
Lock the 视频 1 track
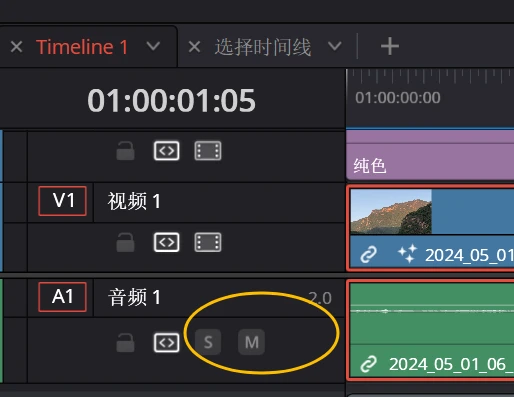[x=125, y=242]
